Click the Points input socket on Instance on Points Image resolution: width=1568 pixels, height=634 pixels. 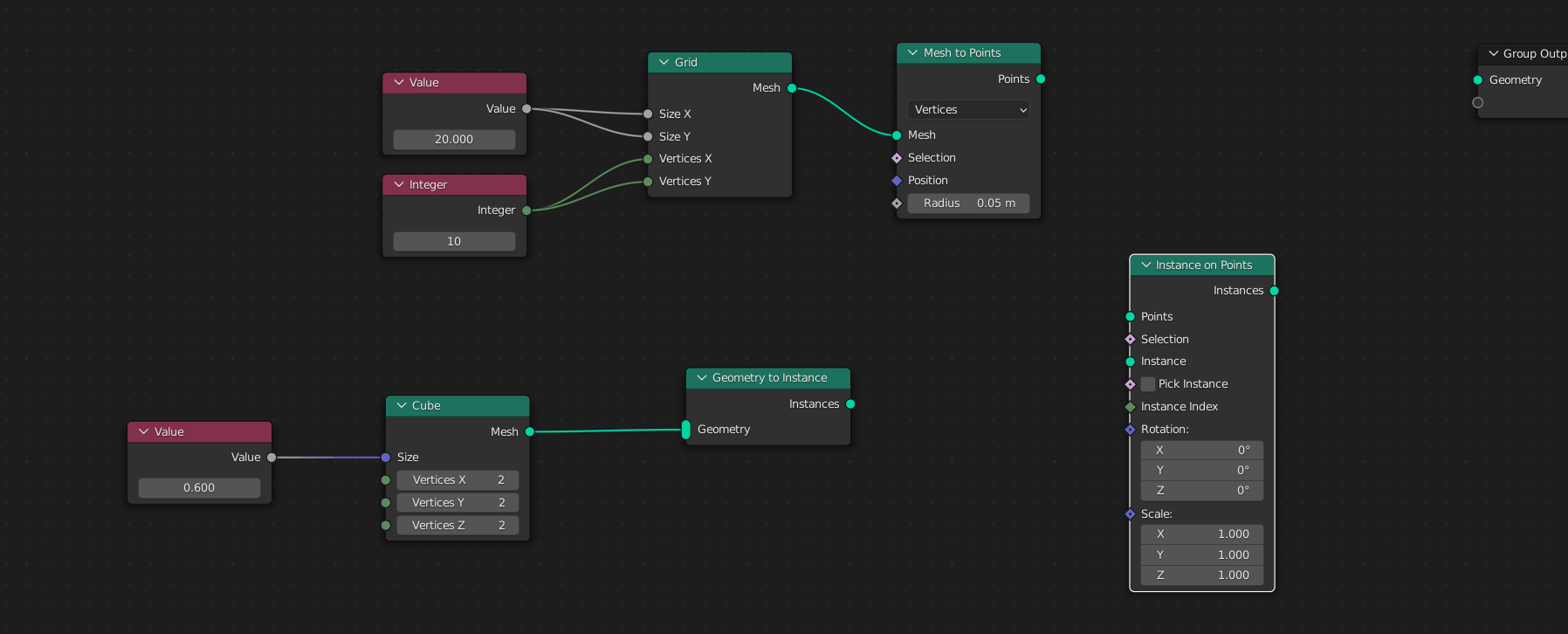1131,317
